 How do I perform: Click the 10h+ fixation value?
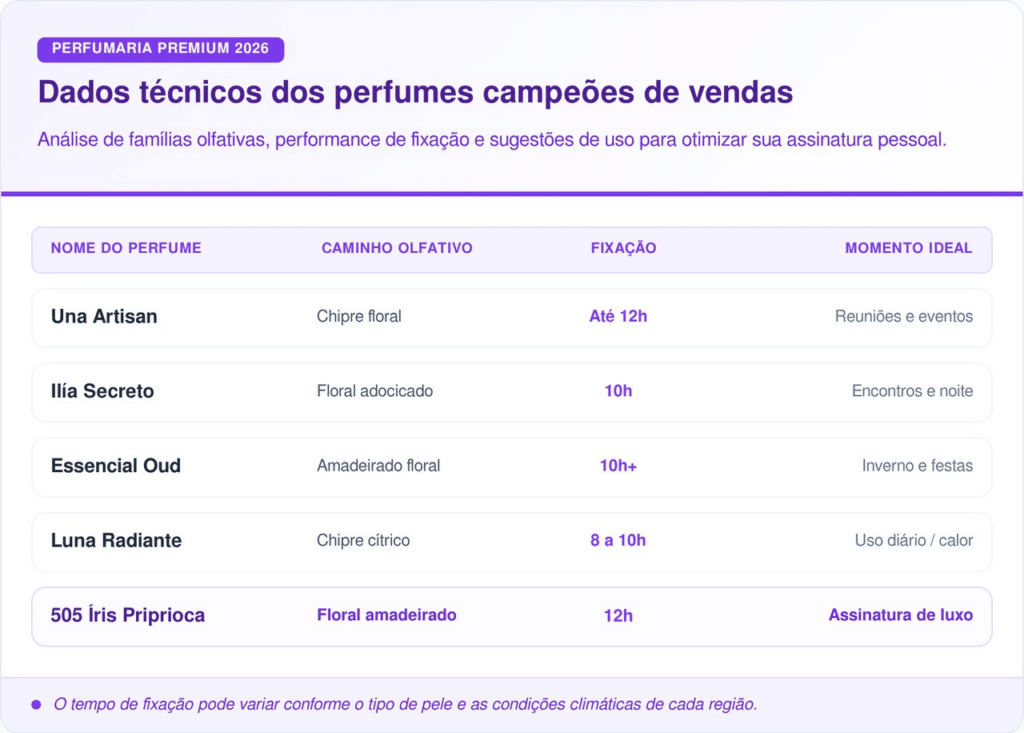[x=618, y=466]
